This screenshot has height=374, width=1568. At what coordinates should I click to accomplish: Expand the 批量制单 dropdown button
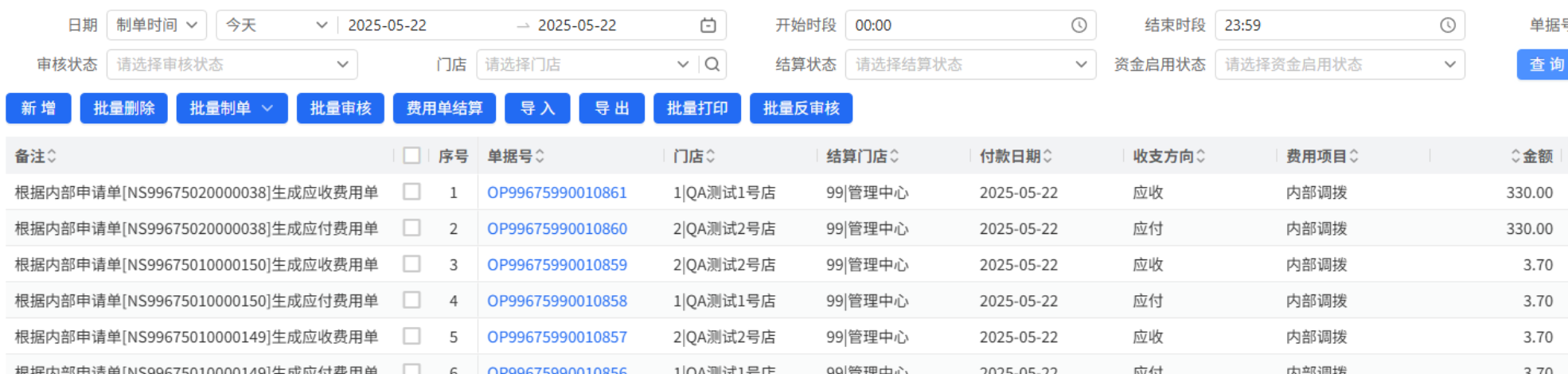pos(232,108)
